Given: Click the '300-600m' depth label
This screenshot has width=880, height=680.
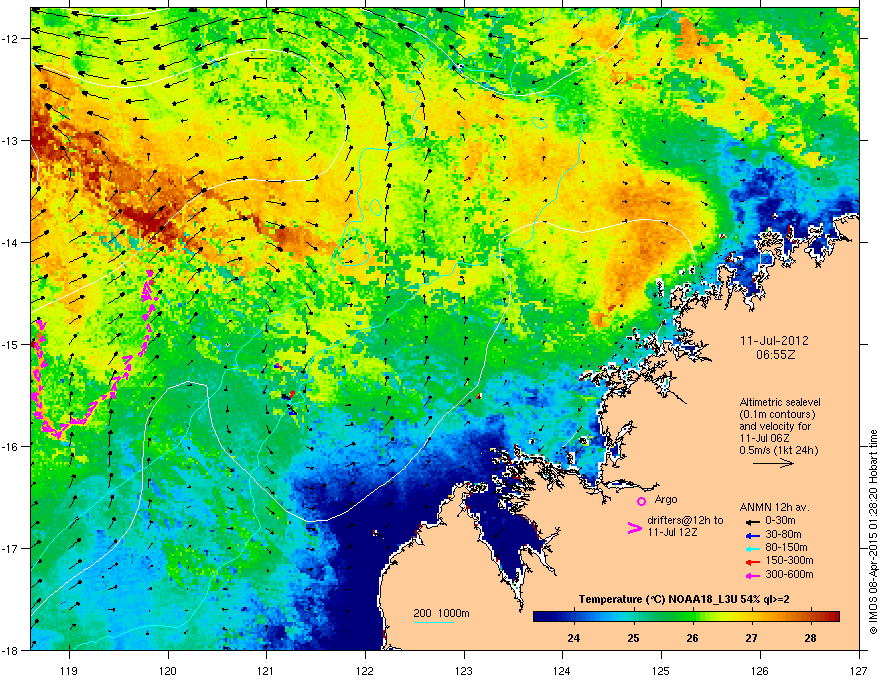Looking at the screenshot, I should (x=789, y=574).
